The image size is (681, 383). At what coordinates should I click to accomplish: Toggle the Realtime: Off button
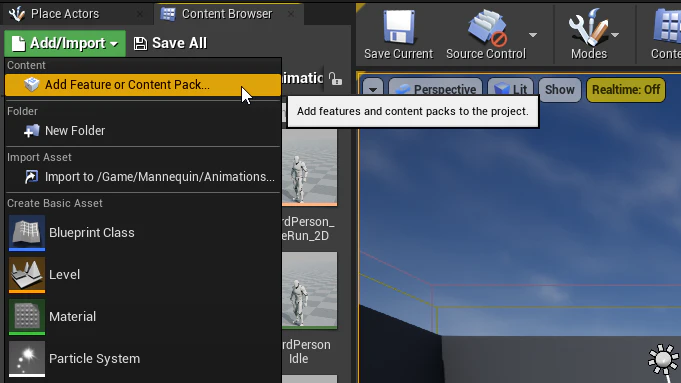[x=626, y=90]
